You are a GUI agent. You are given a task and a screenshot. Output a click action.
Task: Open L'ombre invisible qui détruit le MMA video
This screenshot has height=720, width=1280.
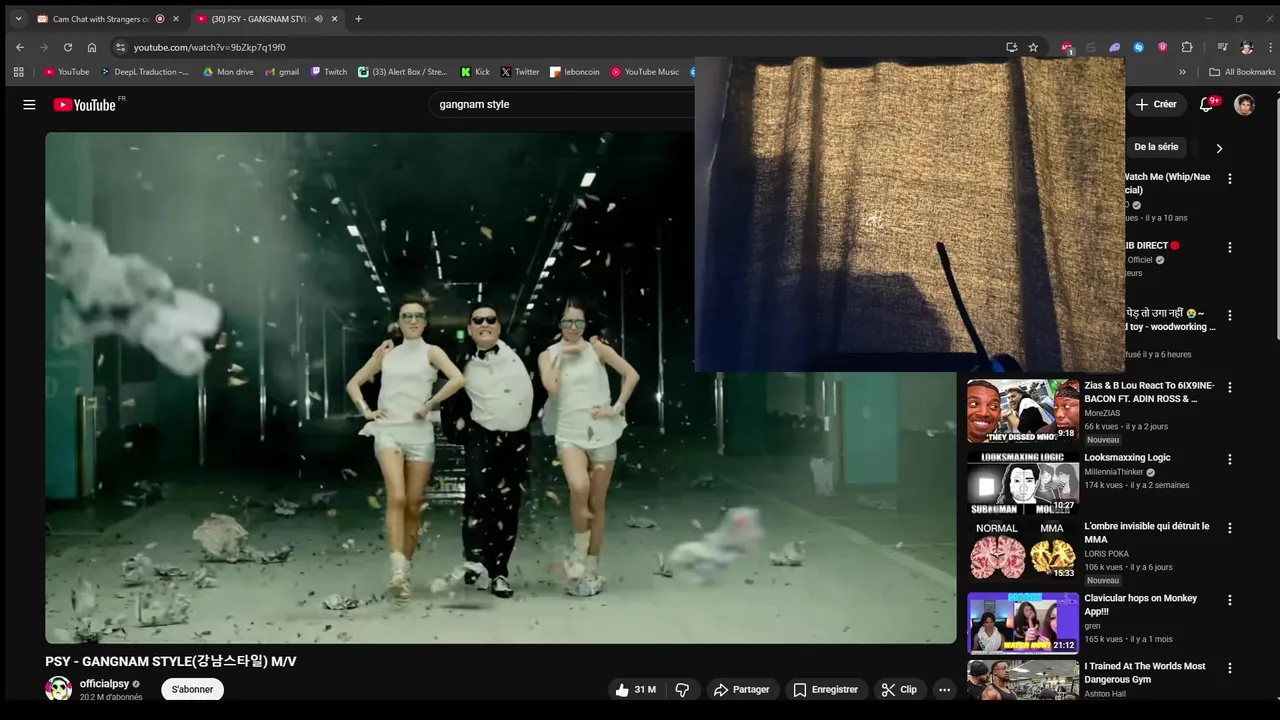click(1147, 533)
